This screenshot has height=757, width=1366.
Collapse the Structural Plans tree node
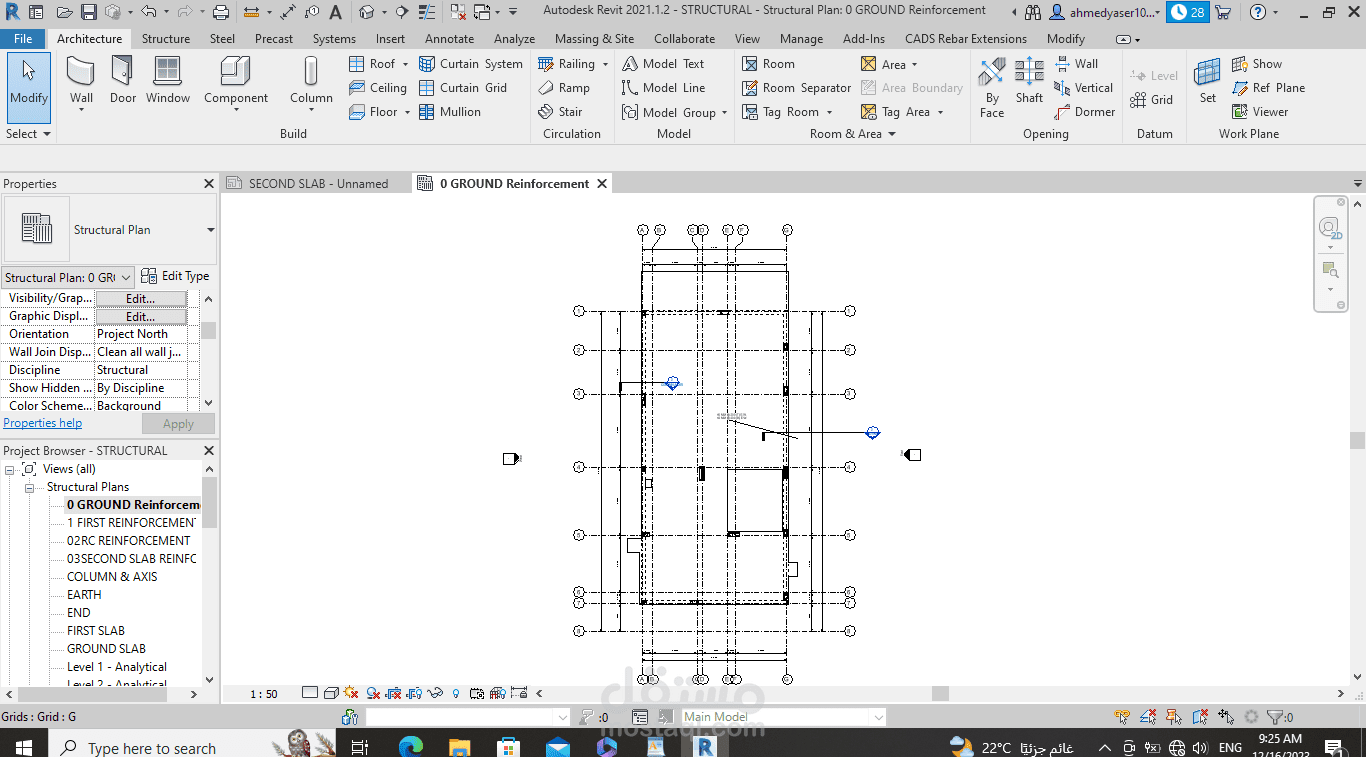[31, 487]
